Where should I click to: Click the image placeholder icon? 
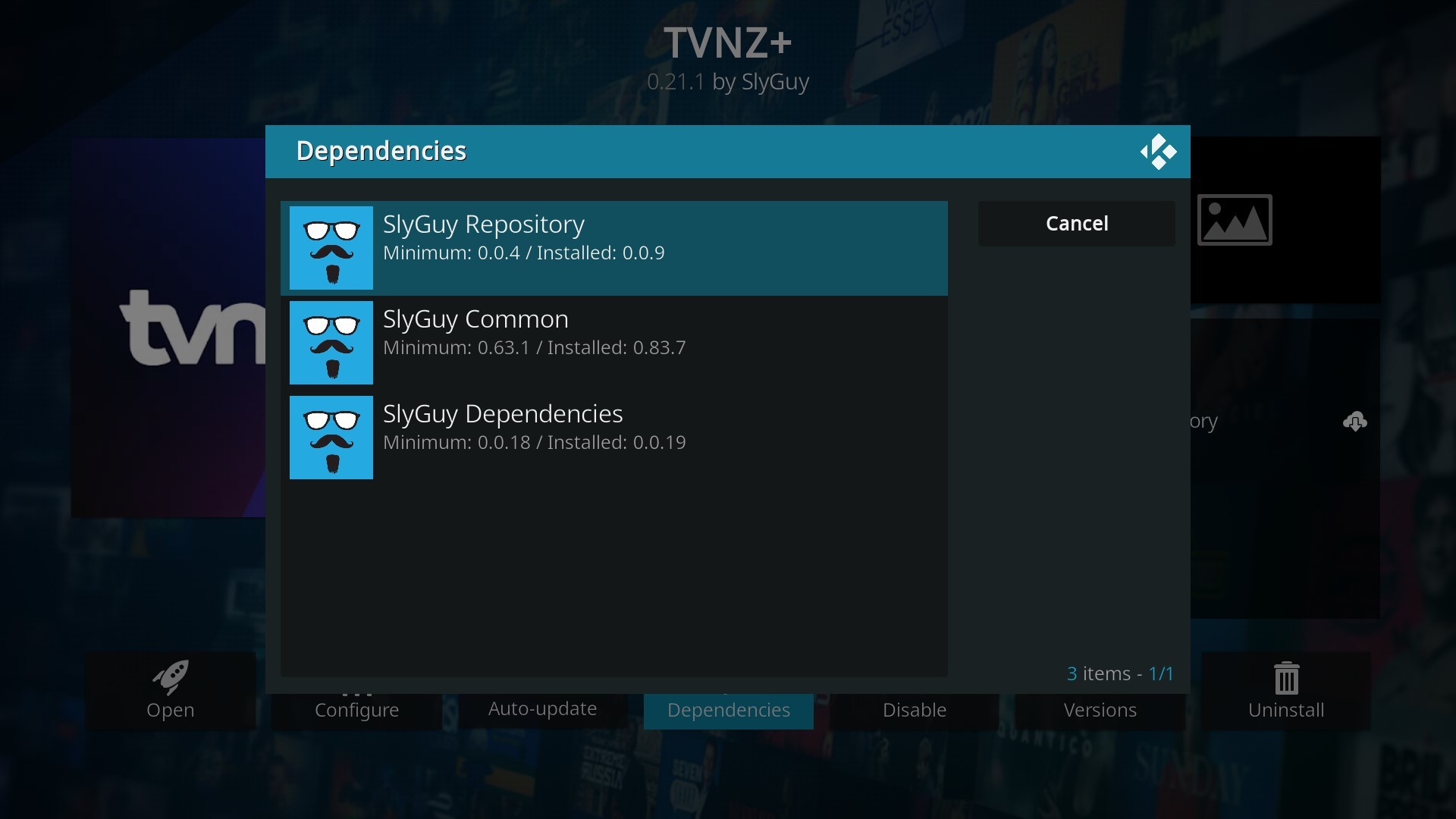tap(1235, 220)
